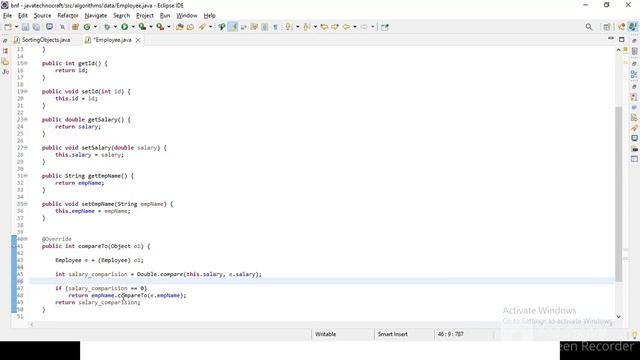640x360 pixels.
Task: Open the Project menu
Action: point(144,16)
